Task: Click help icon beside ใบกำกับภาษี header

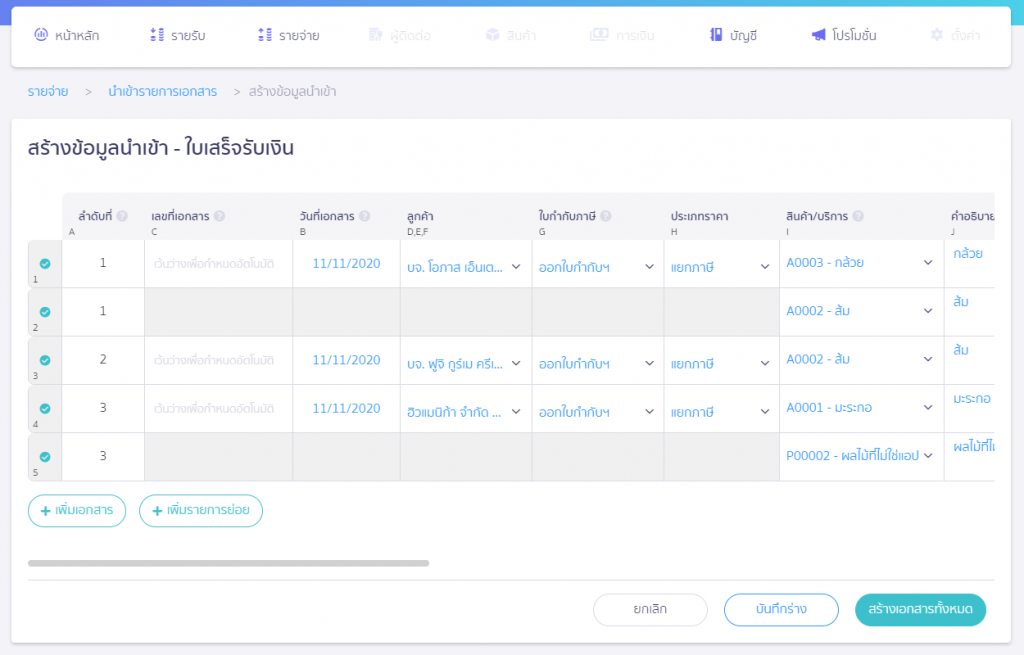Action: pyautogui.click(x=606, y=216)
